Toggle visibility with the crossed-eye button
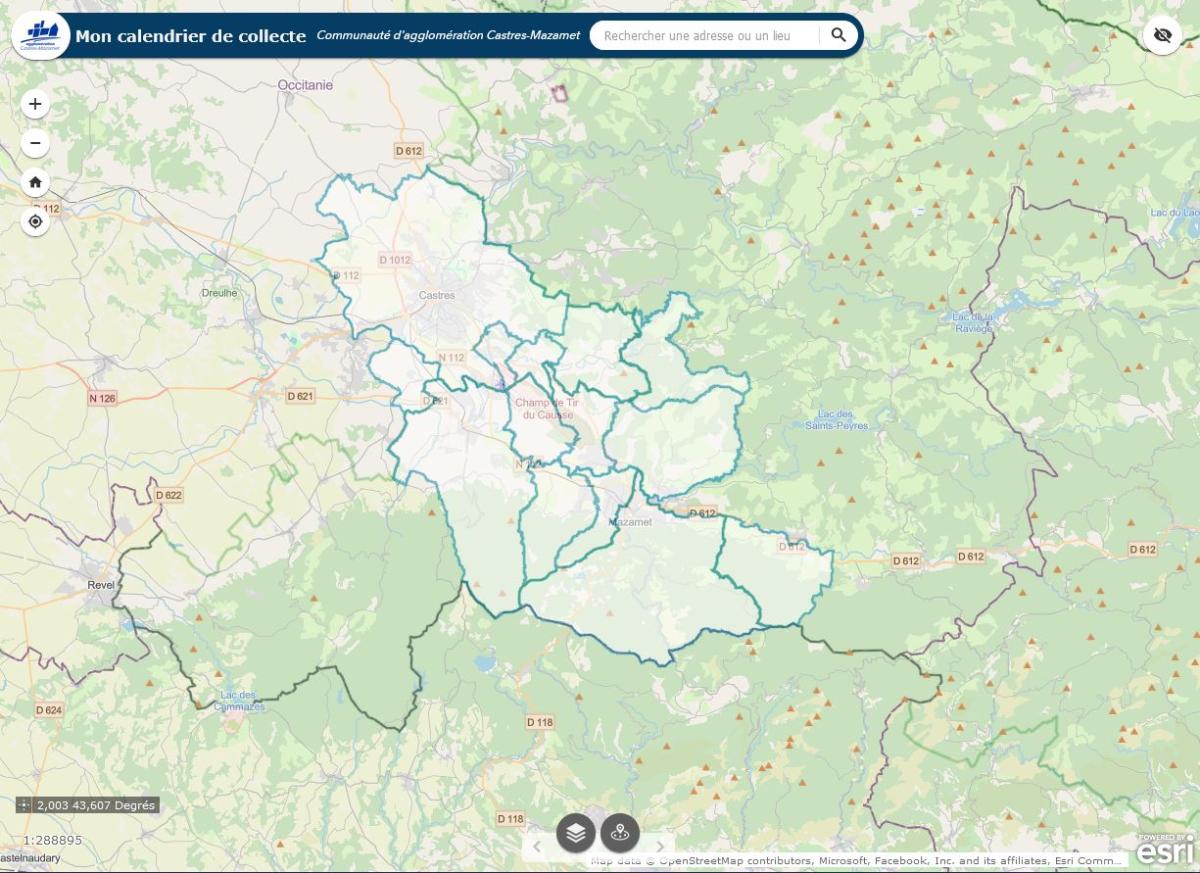Image resolution: width=1200 pixels, height=873 pixels. [x=1162, y=35]
